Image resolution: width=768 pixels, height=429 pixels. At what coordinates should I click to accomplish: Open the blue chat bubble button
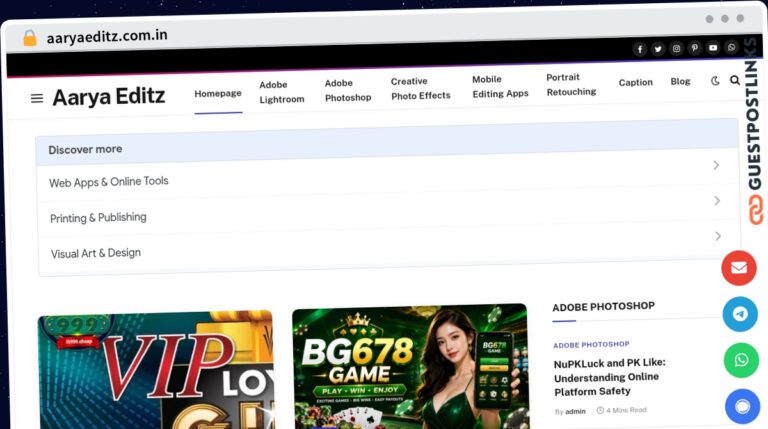(x=743, y=406)
